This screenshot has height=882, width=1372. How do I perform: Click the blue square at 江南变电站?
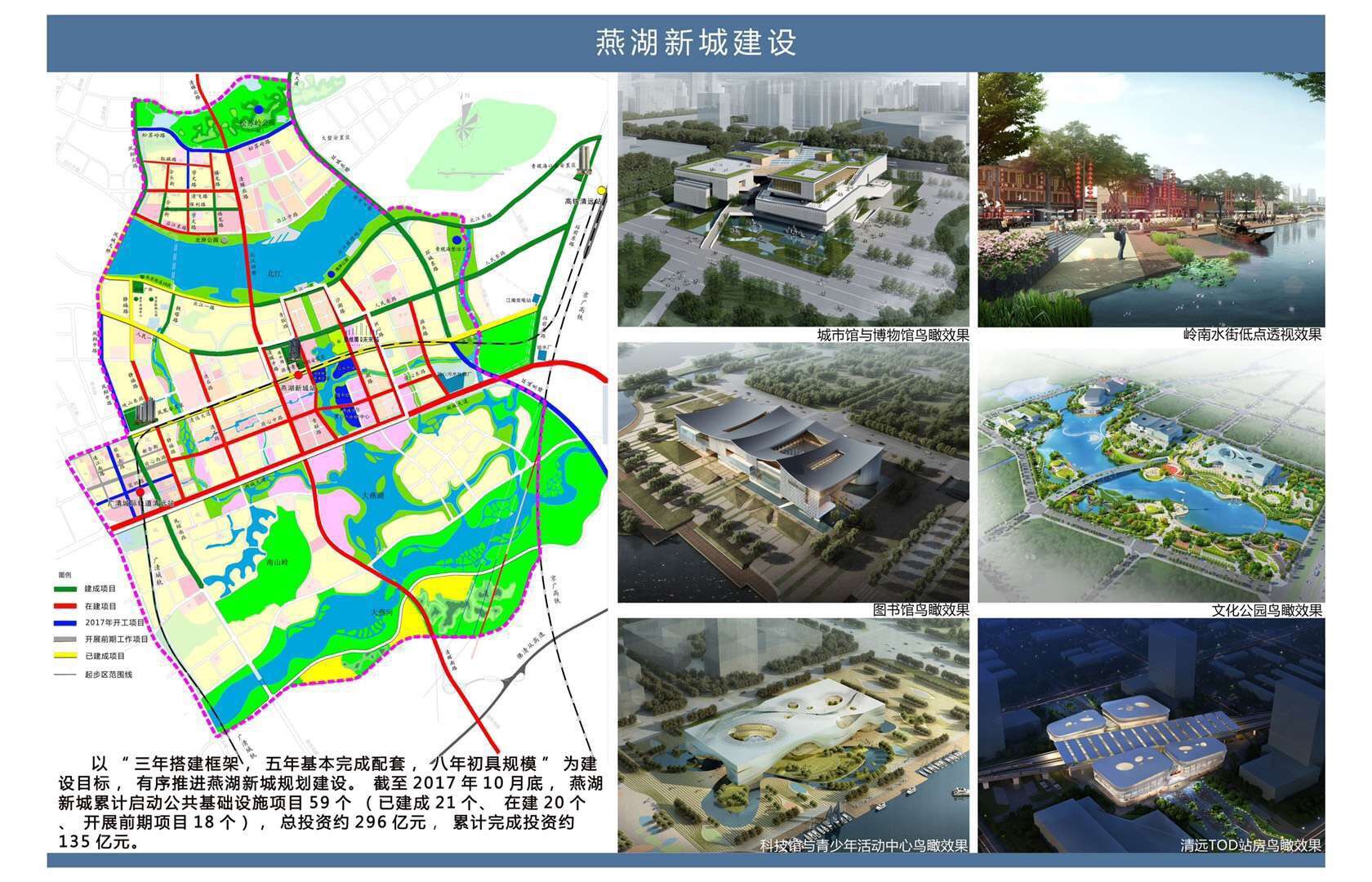pos(537,300)
